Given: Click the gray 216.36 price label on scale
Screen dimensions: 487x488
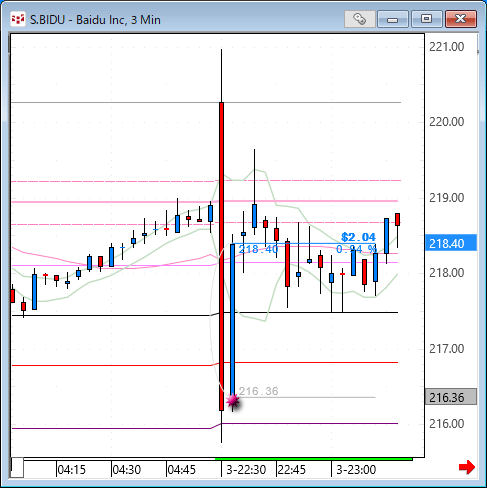Looking at the screenshot, I should [451, 397].
